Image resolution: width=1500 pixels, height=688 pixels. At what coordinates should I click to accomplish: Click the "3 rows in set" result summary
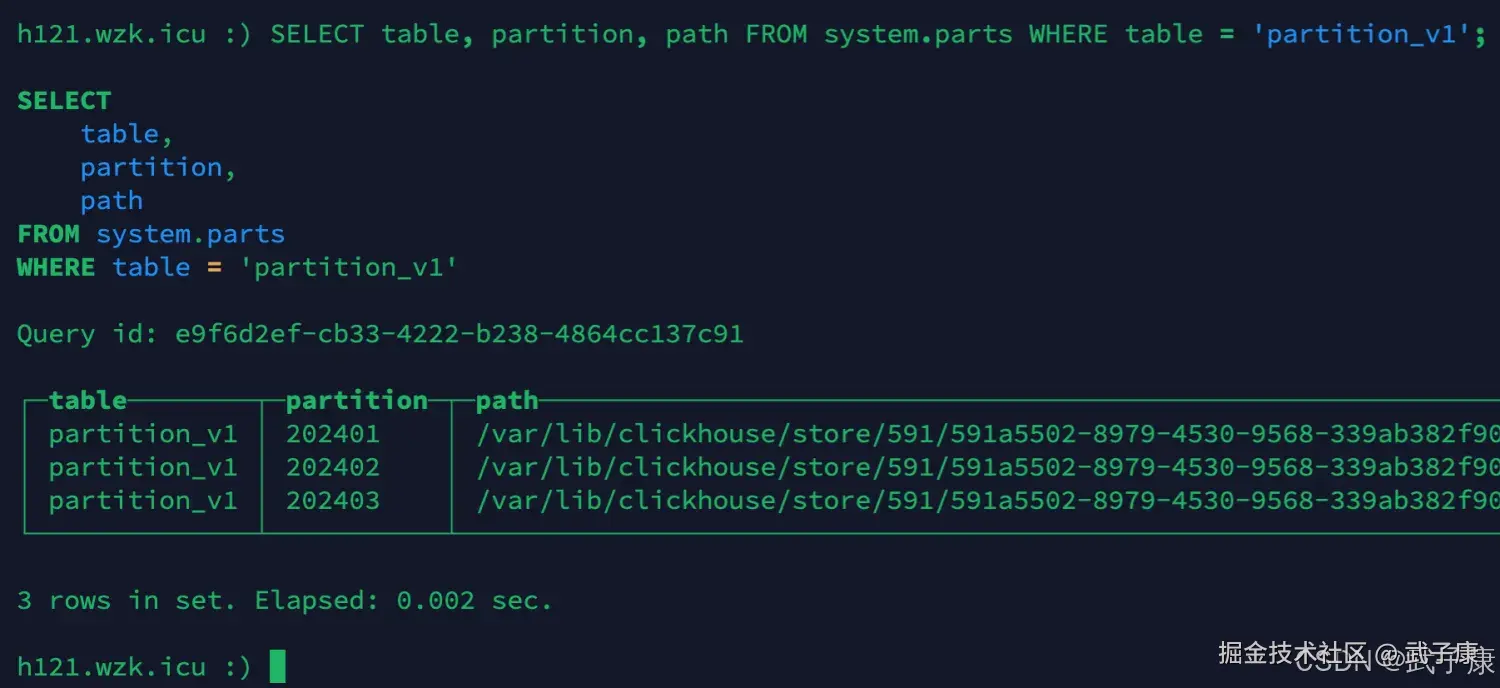125,601
